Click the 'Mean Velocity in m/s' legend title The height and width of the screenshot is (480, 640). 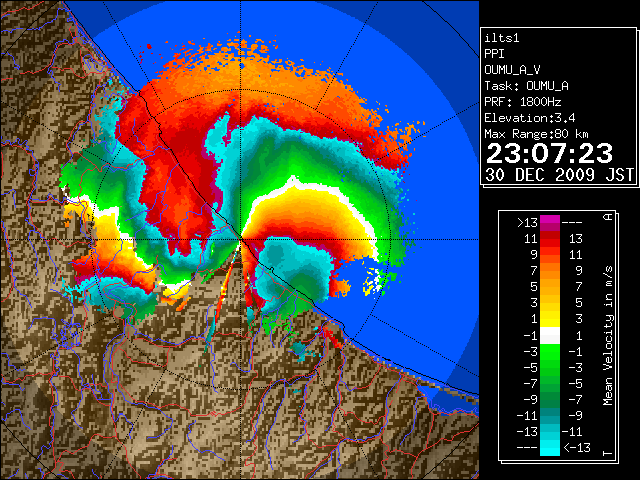[x=608, y=335]
